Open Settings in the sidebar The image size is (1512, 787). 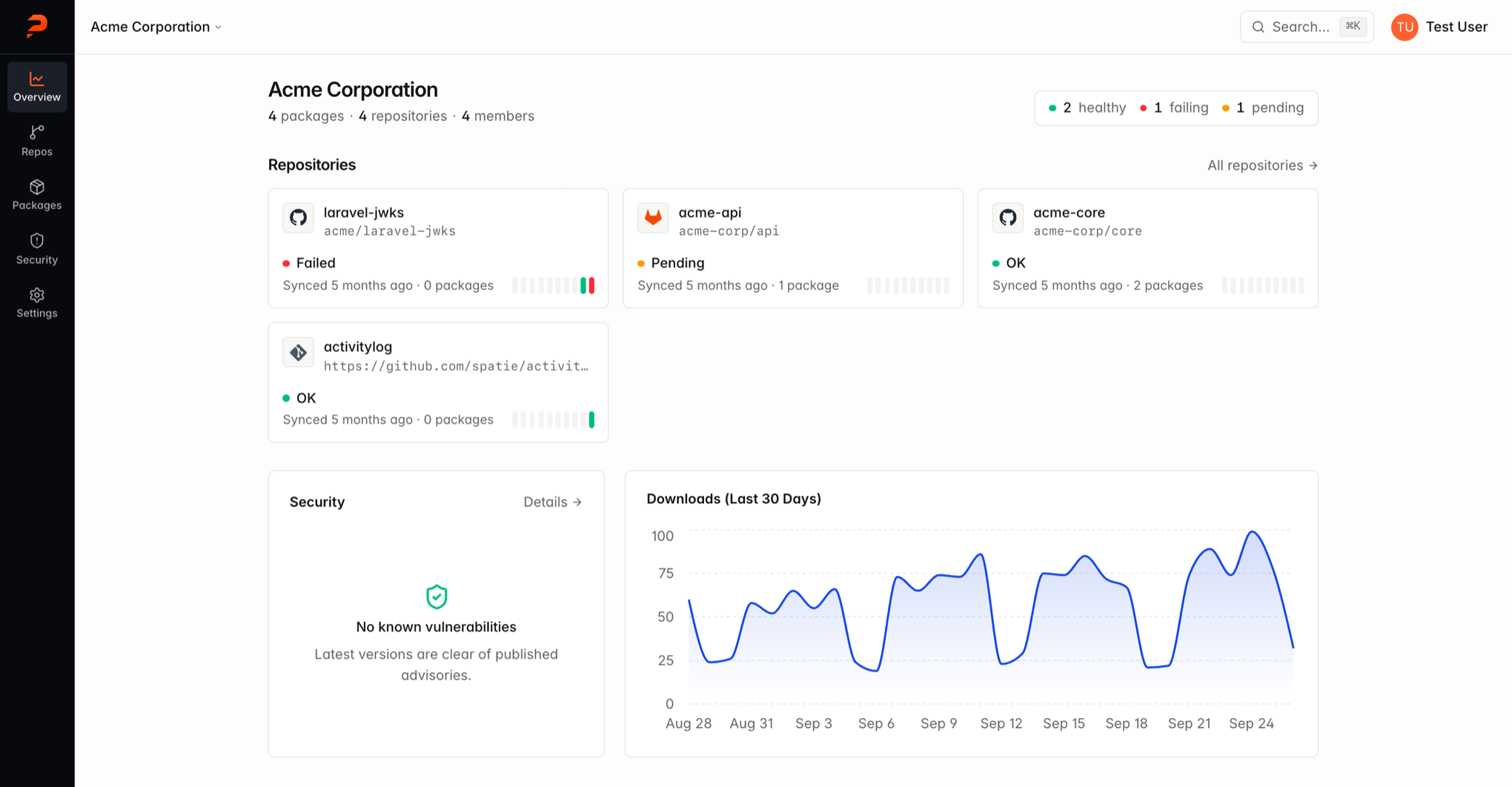point(37,303)
